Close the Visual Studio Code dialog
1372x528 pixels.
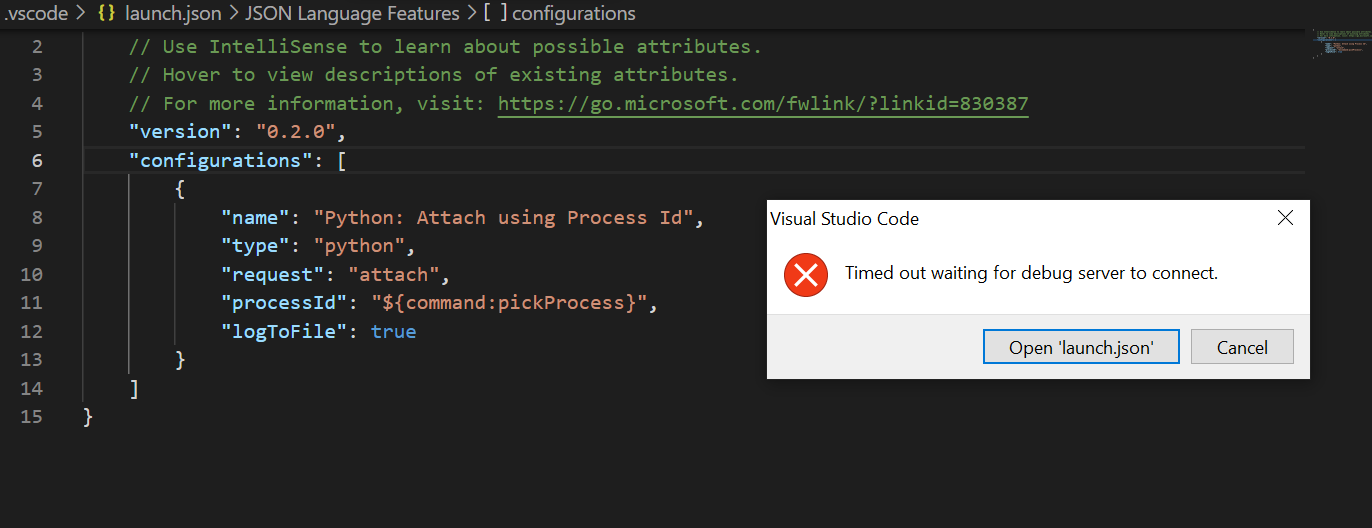[x=1285, y=218]
